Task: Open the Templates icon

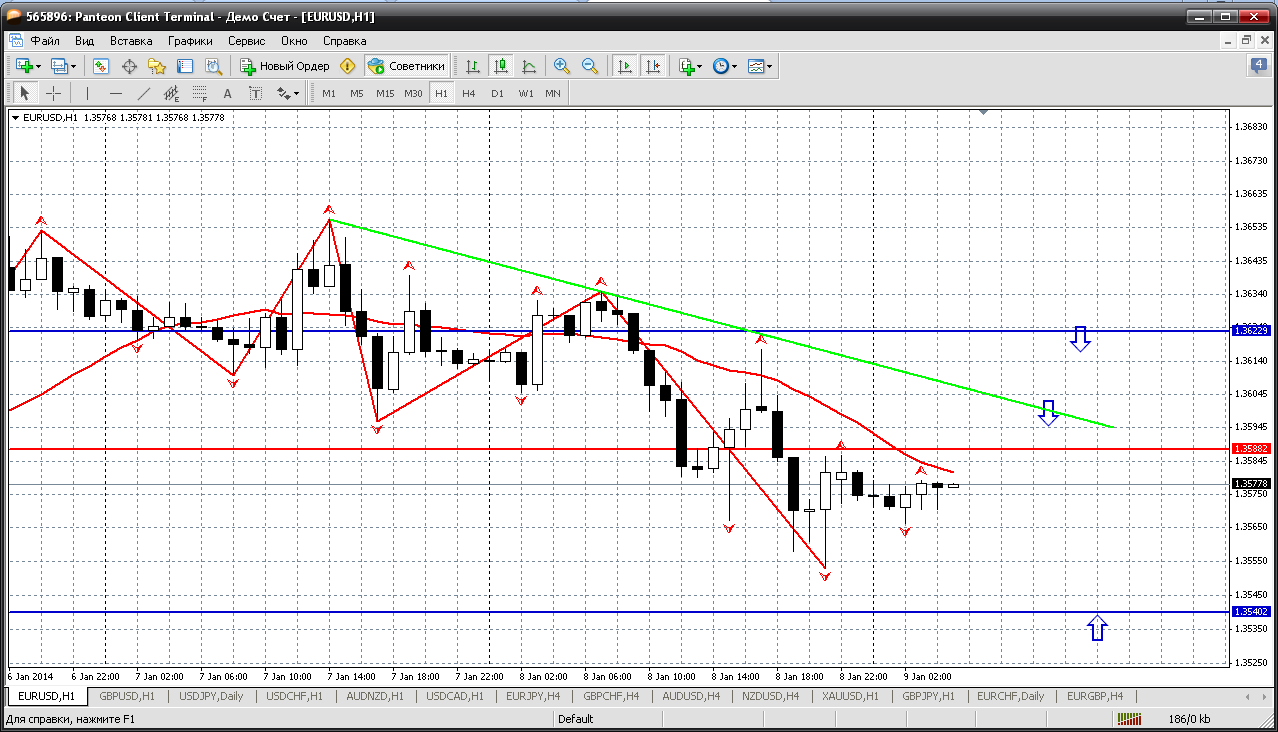Action: [756, 66]
